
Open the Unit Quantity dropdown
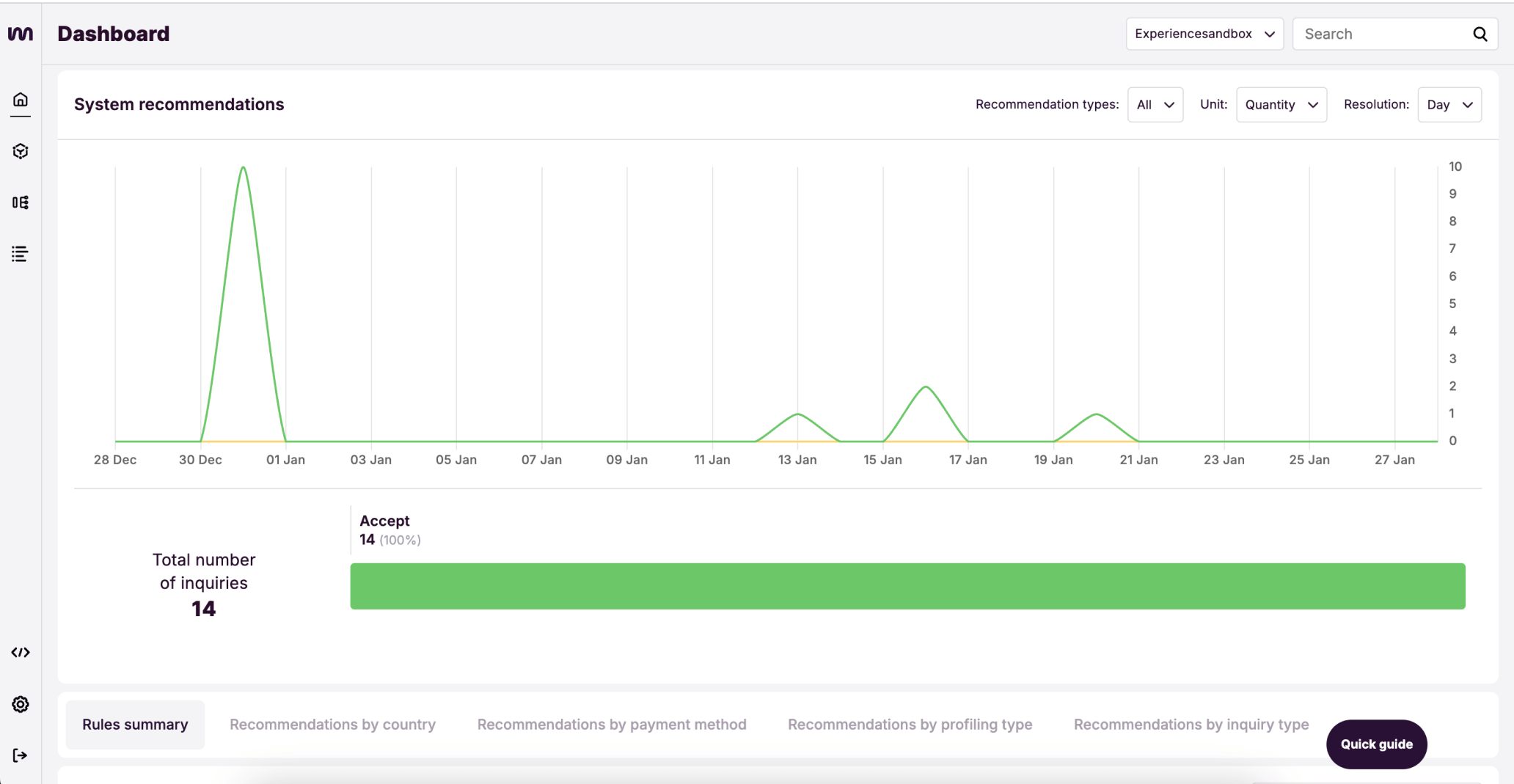pyautogui.click(x=1281, y=105)
